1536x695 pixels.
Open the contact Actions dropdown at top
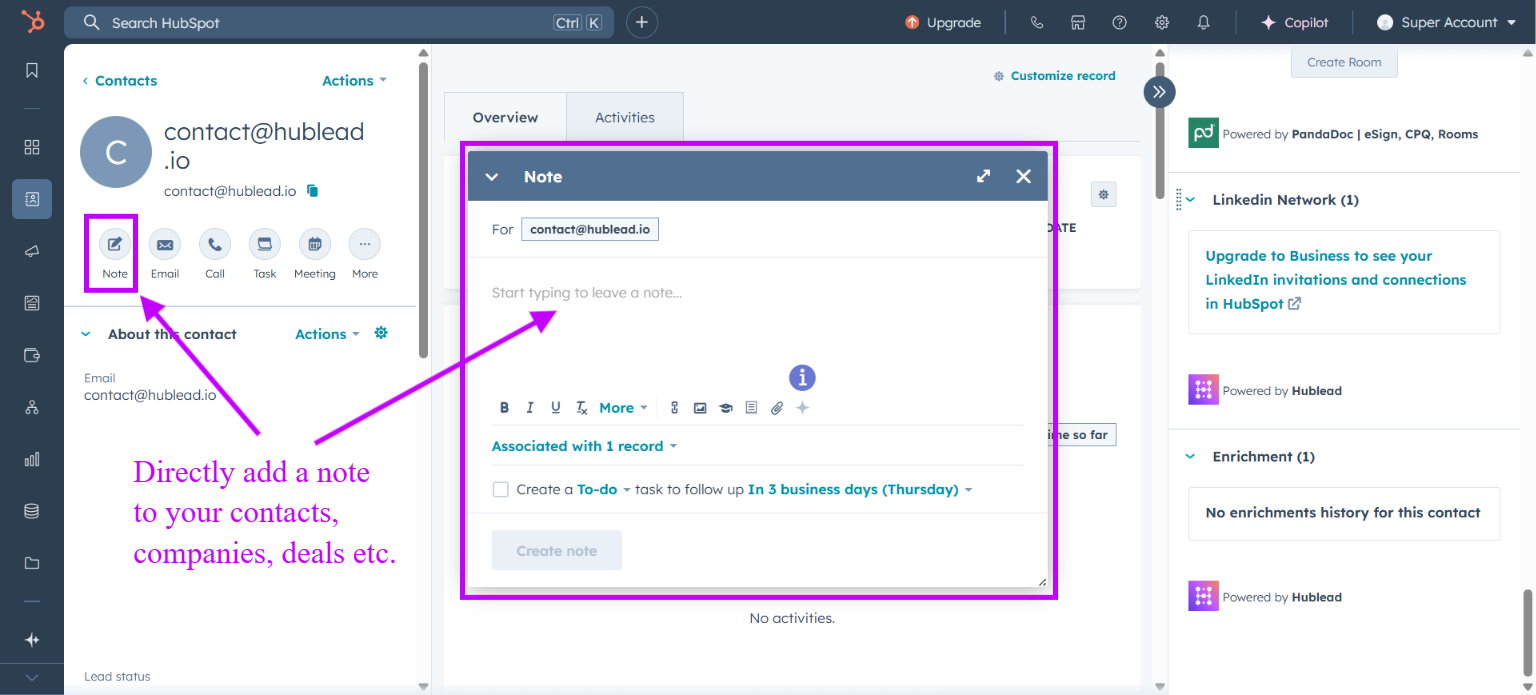(x=354, y=81)
